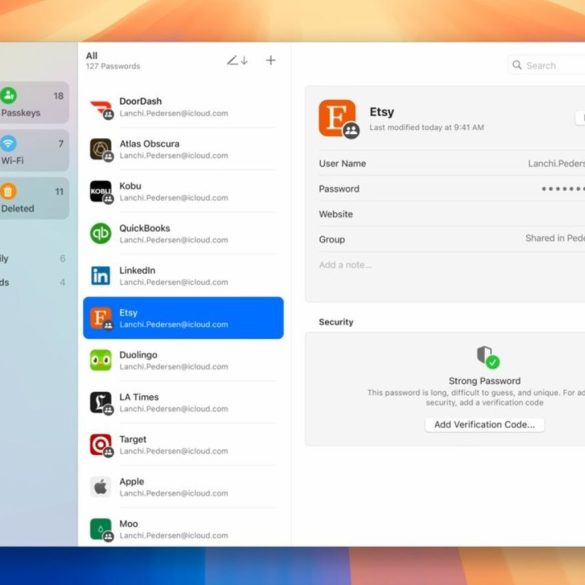
Task: Open the LinkedIn password entry
Action: point(183,276)
